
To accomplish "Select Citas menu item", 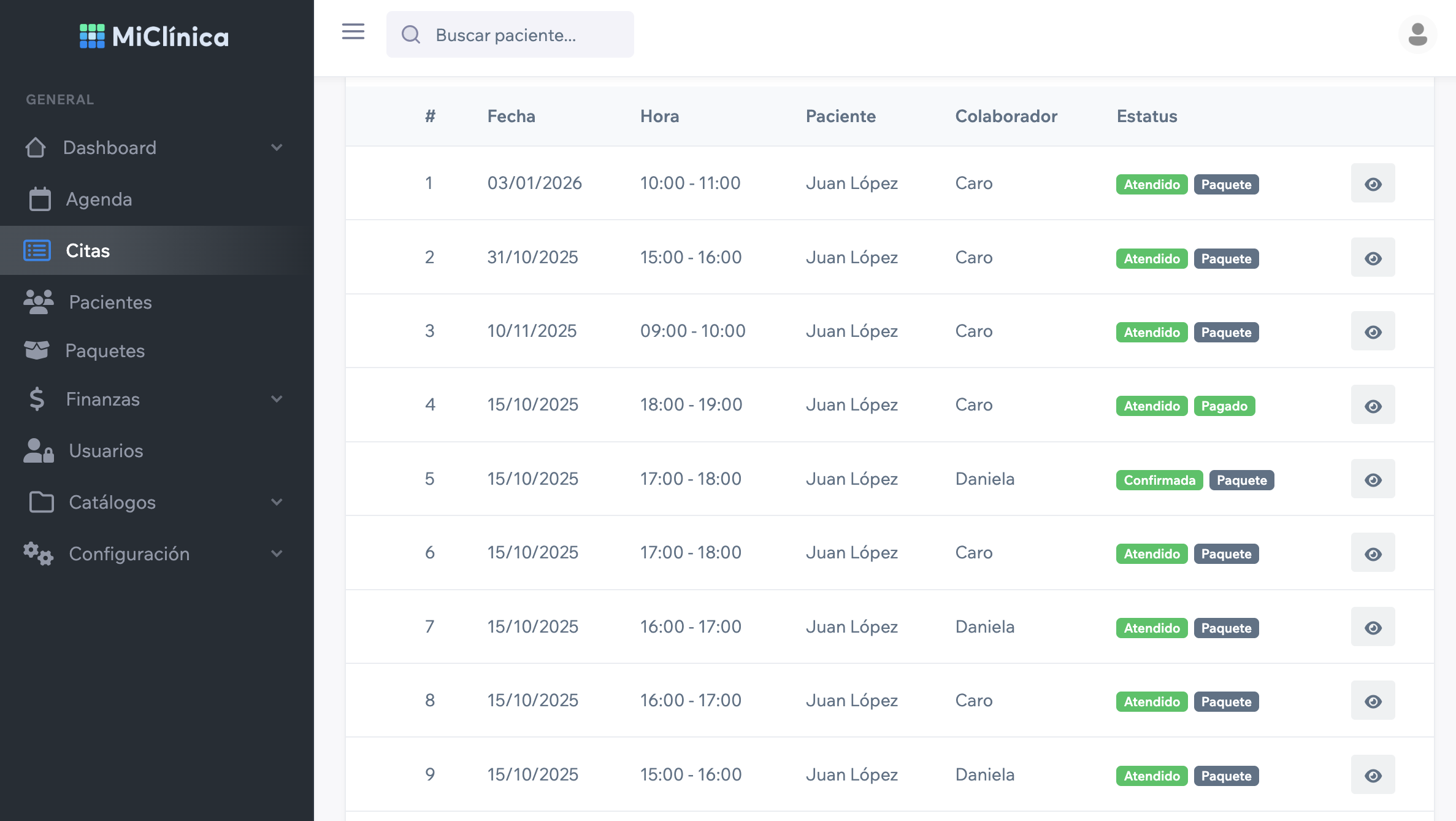I will 88,251.
